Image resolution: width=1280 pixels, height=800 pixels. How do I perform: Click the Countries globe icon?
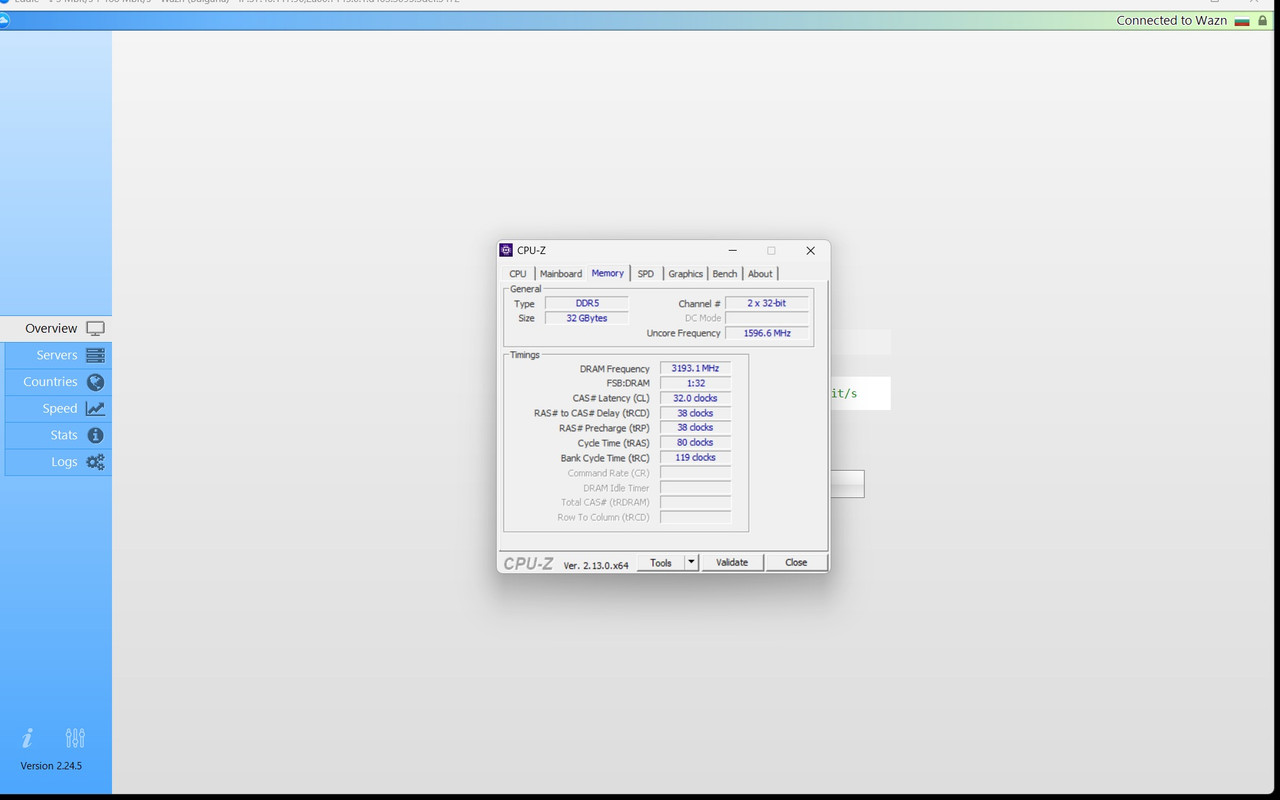95,382
